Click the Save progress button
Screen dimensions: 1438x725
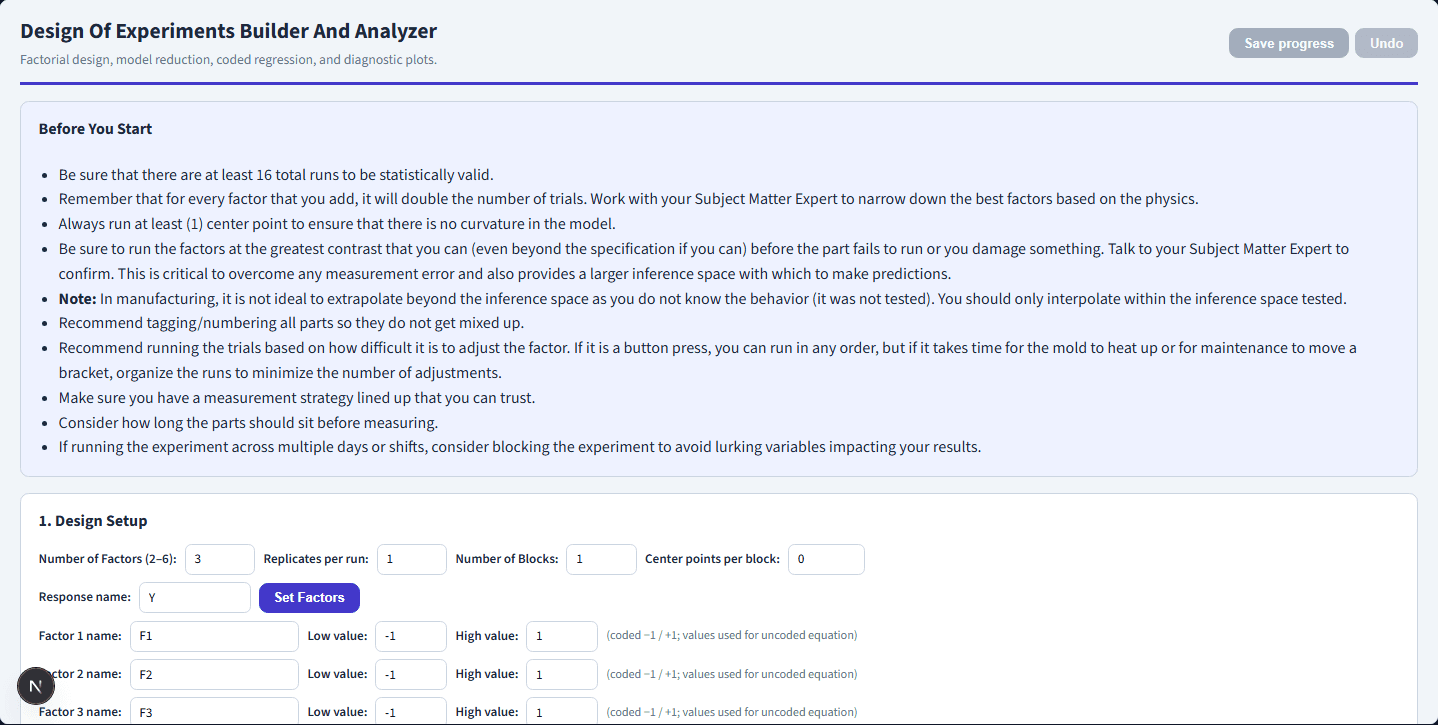1288,43
